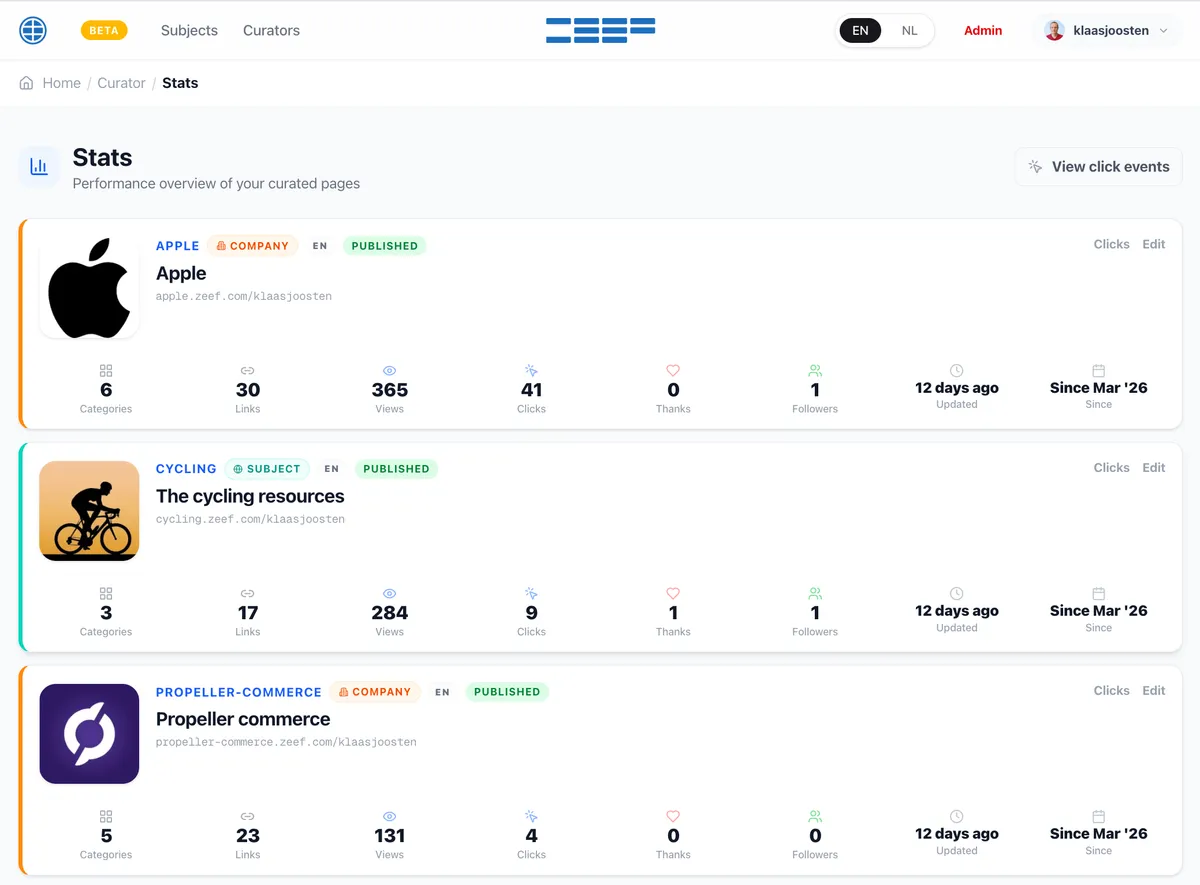Click the Clicks cursor icon on the cycling card
Image resolution: width=1200 pixels, height=885 pixels.
[531, 594]
